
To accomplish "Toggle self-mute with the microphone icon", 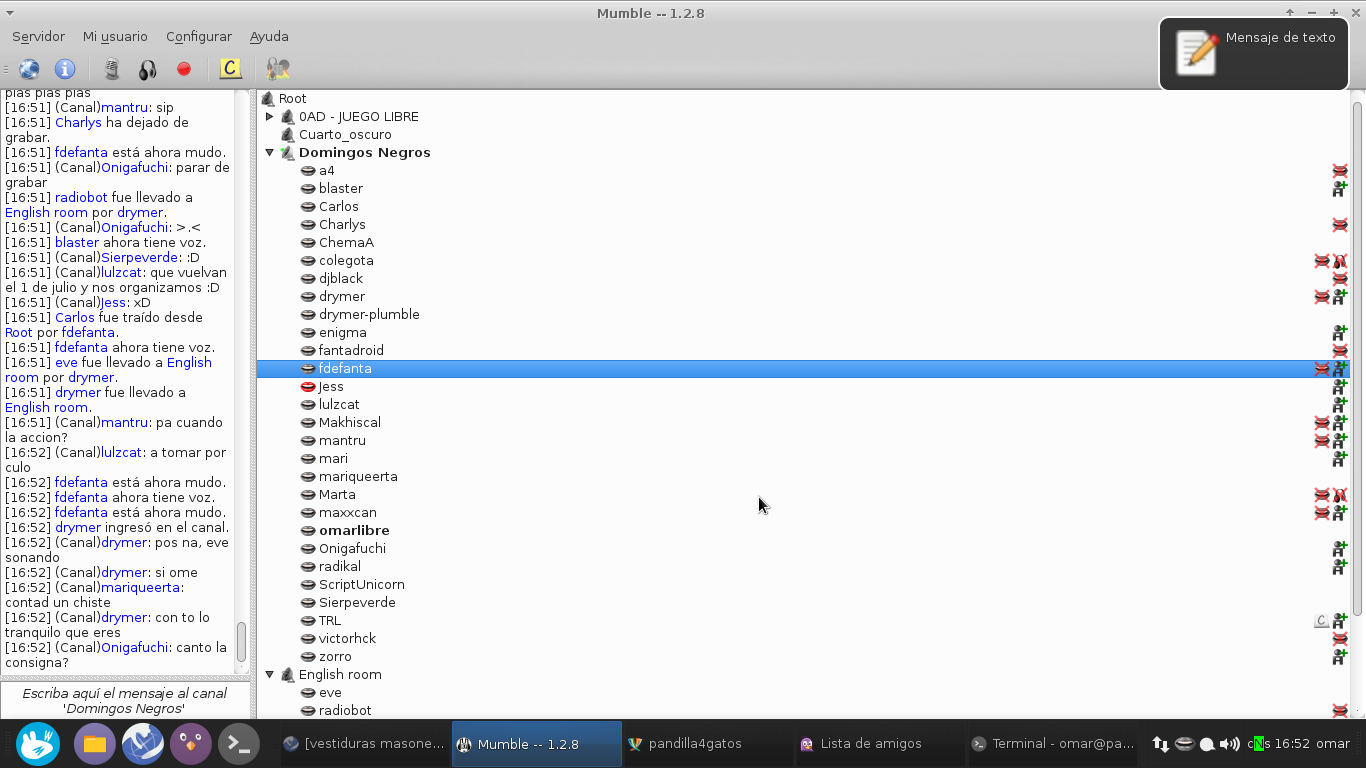I will click(112, 69).
